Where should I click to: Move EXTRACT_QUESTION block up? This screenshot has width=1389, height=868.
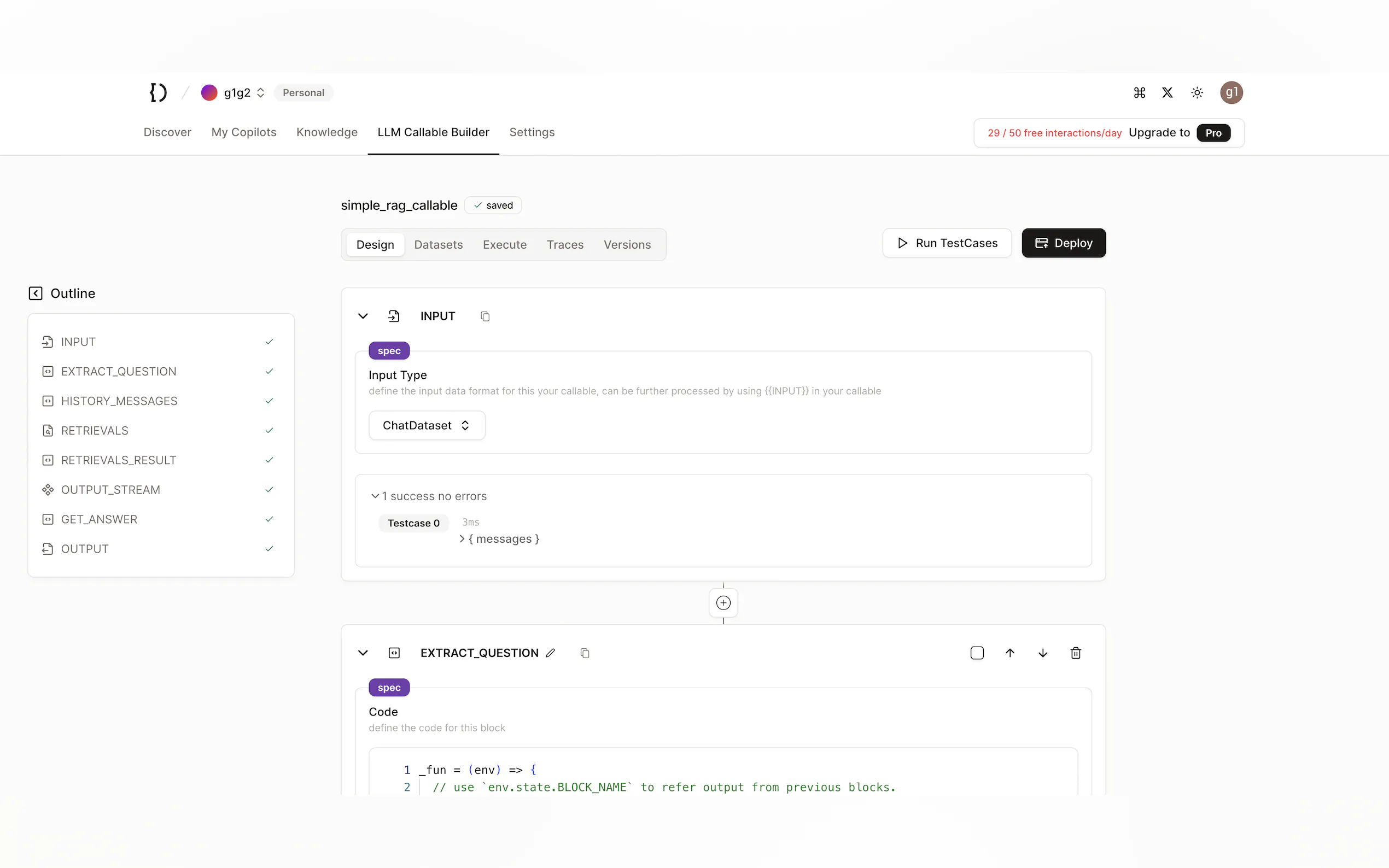(1010, 653)
